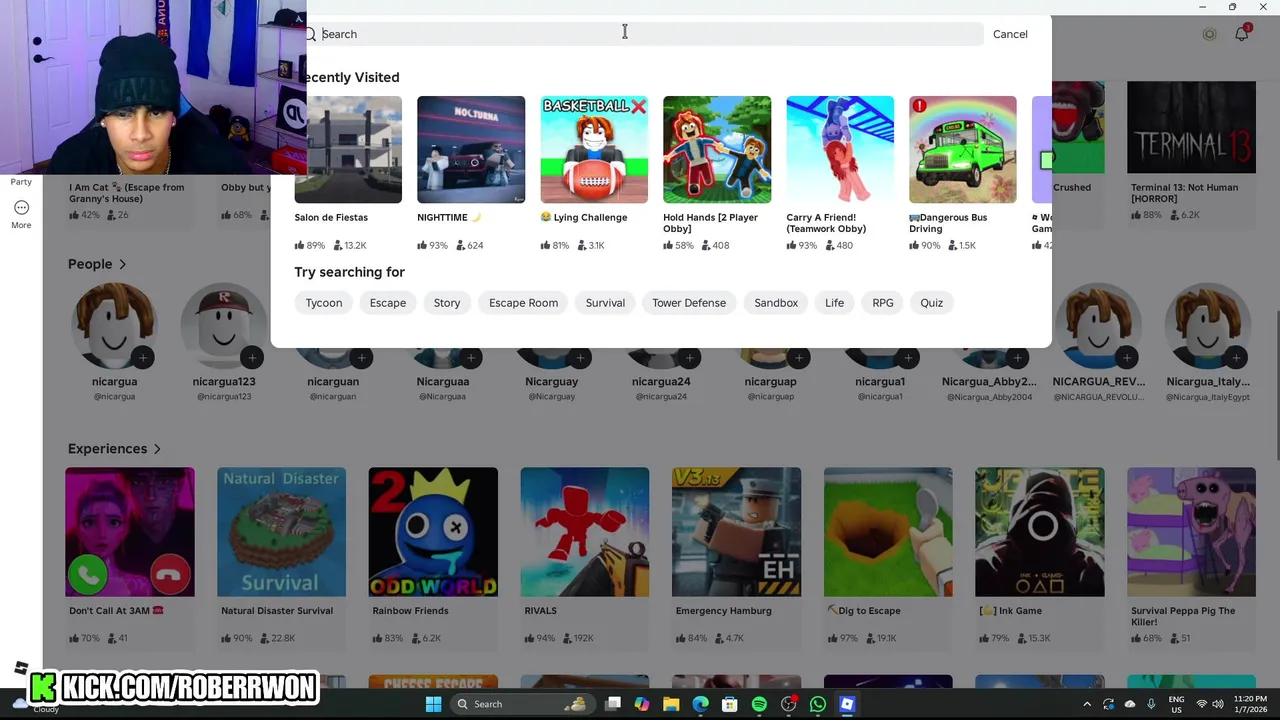Screen dimensions: 1280x720
Task: Open the More sidebar icon
Action: (x=21, y=208)
